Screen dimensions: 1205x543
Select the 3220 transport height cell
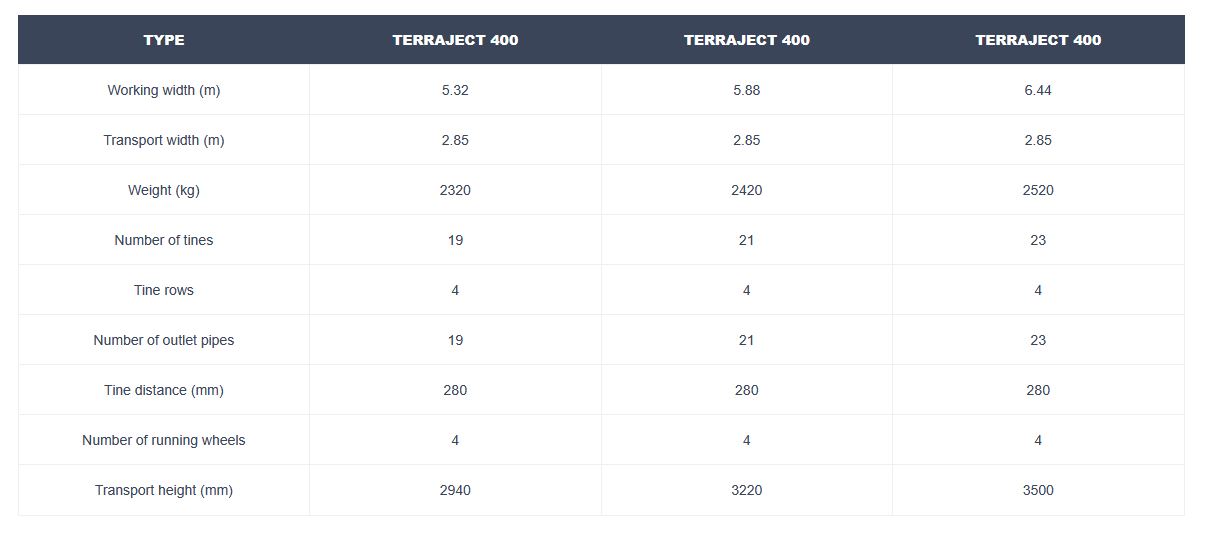point(746,490)
